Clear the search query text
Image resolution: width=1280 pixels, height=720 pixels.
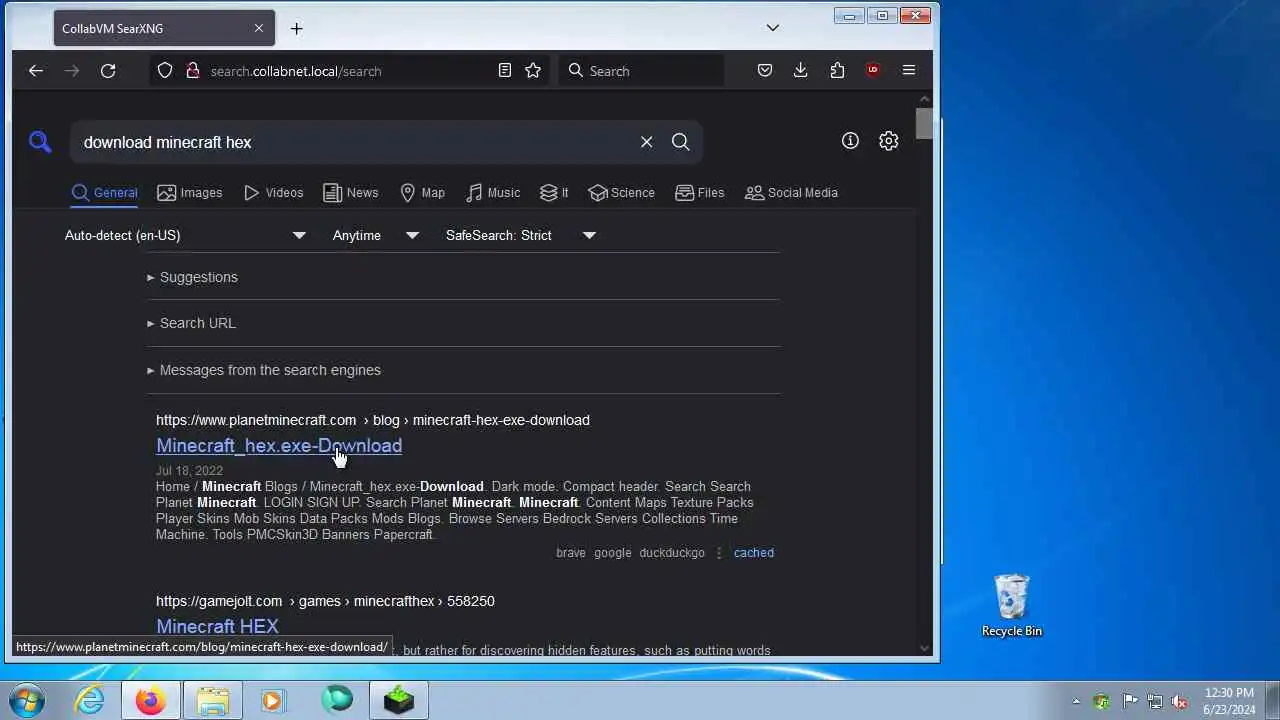646,142
